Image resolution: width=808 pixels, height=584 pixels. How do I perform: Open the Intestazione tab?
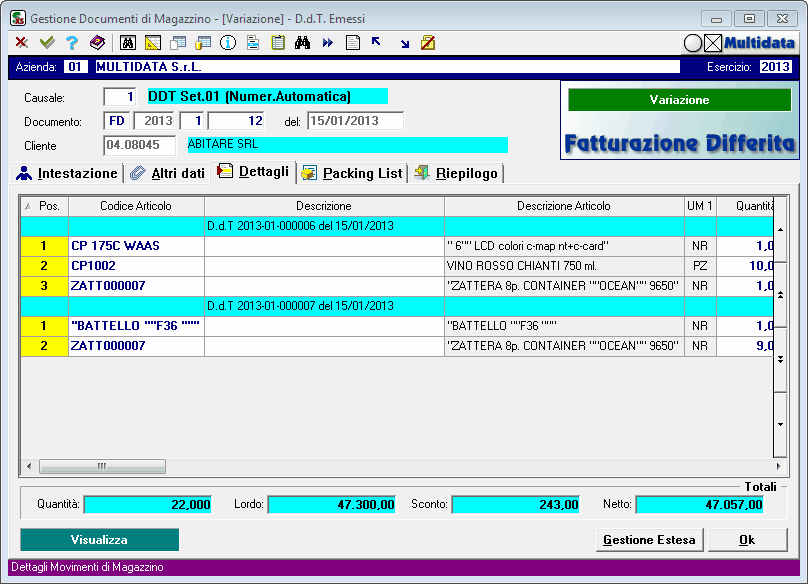[67, 173]
